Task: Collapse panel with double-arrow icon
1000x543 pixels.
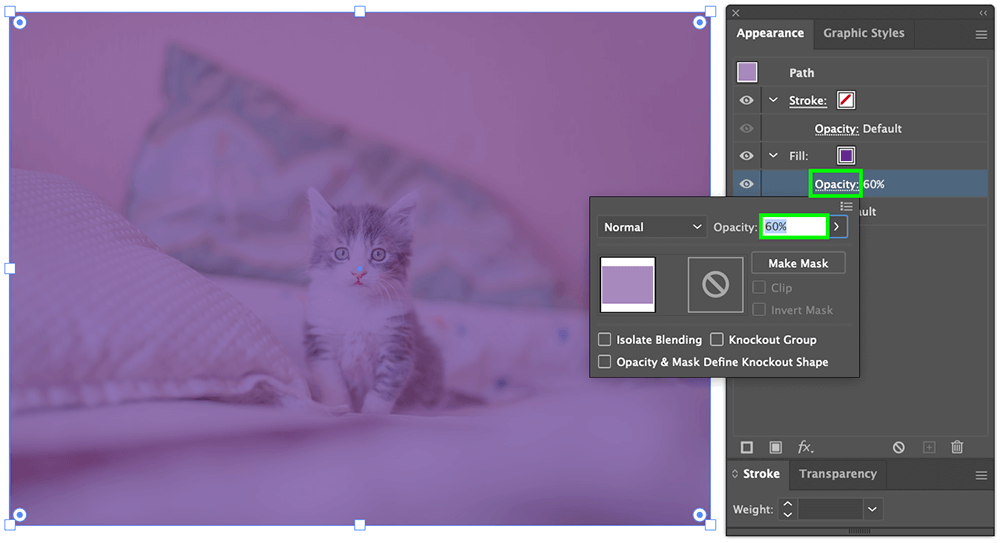Action: tap(983, 13)
